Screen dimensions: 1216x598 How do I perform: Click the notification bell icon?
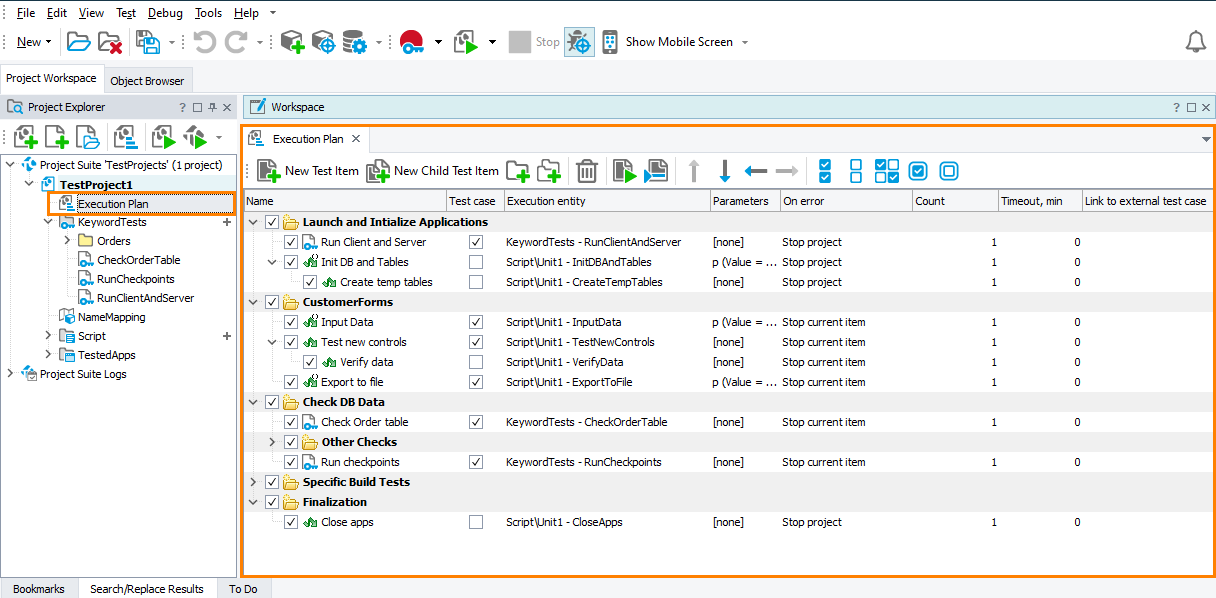click(x=1196, y=41)
